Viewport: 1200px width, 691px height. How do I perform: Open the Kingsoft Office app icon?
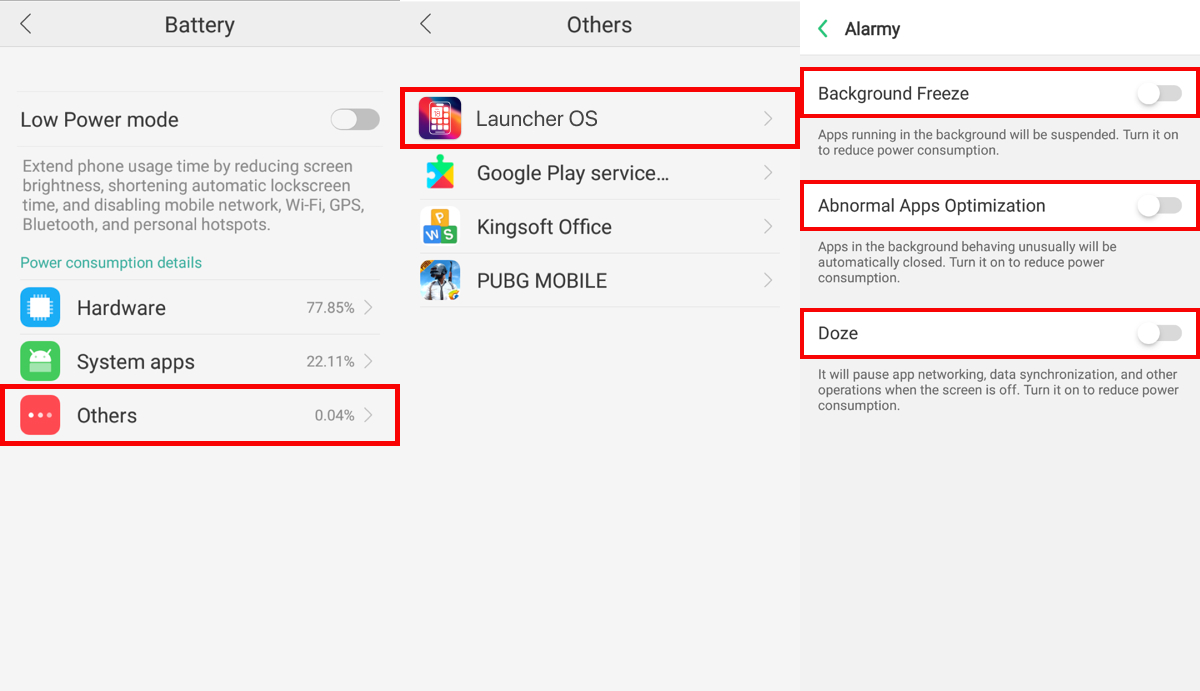click(440, 227)
